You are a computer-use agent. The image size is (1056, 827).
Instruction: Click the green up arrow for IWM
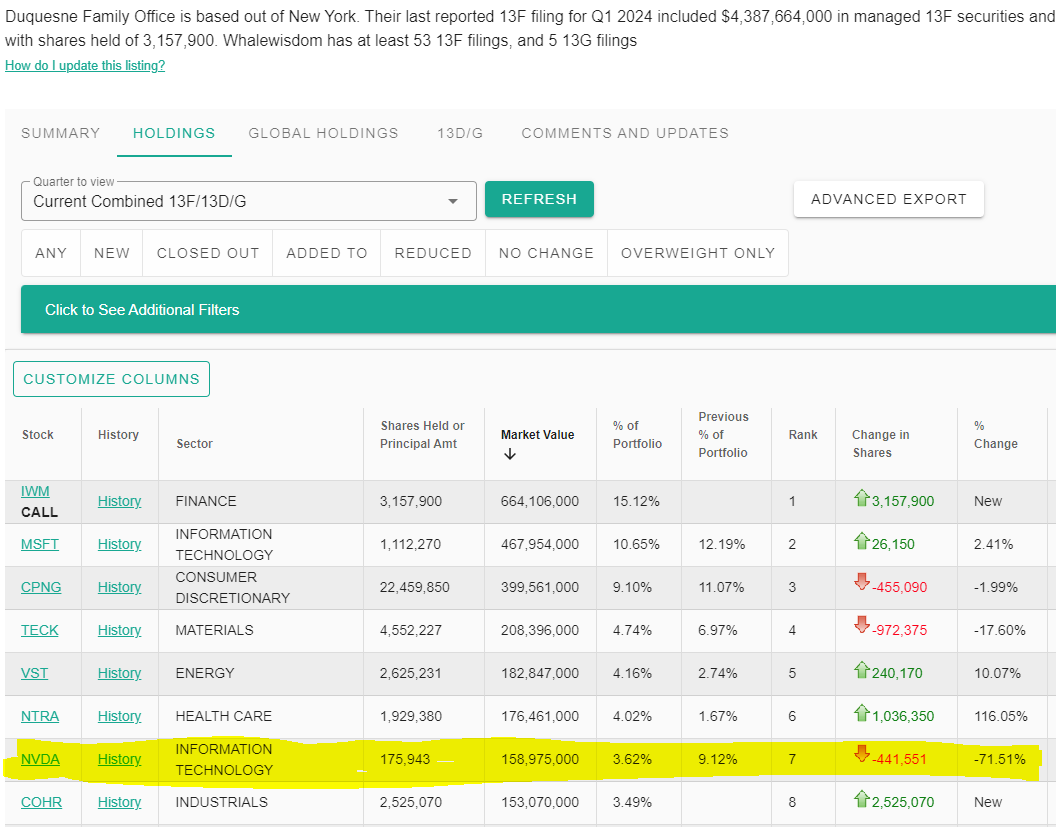[861, 498]
